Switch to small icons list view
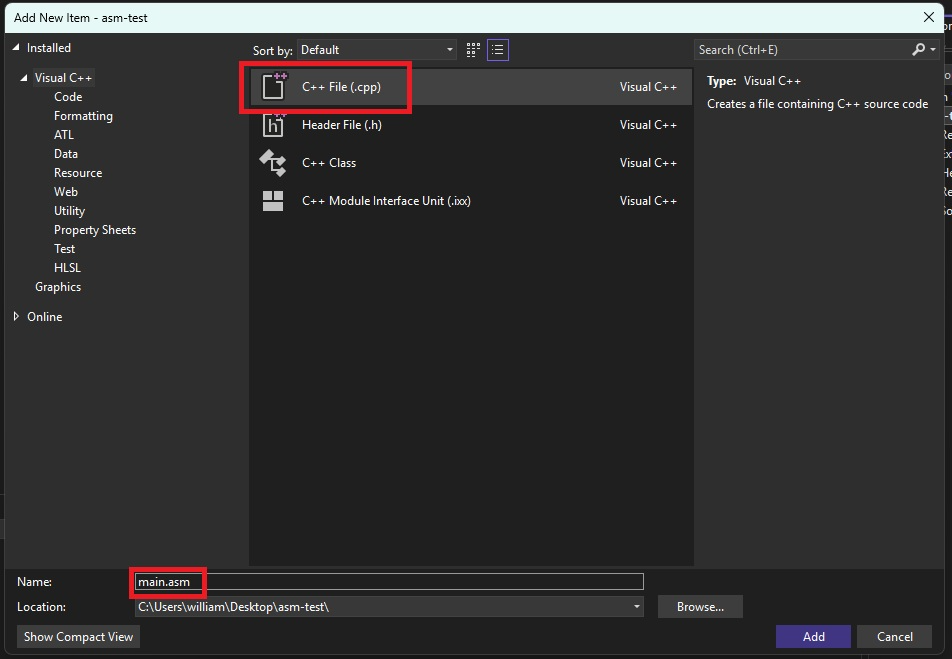 click(498, 50)
